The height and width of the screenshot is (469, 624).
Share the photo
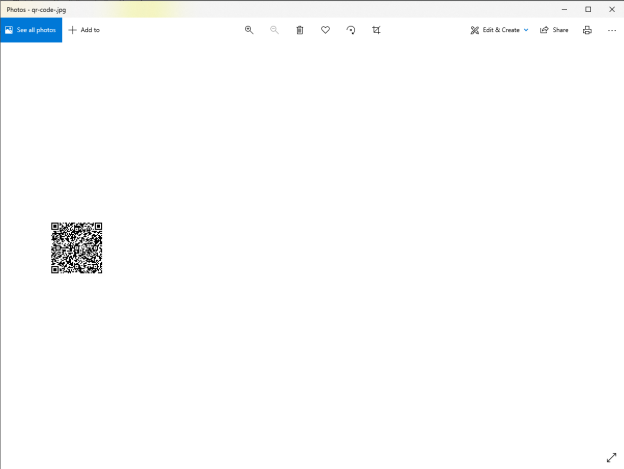554,30
